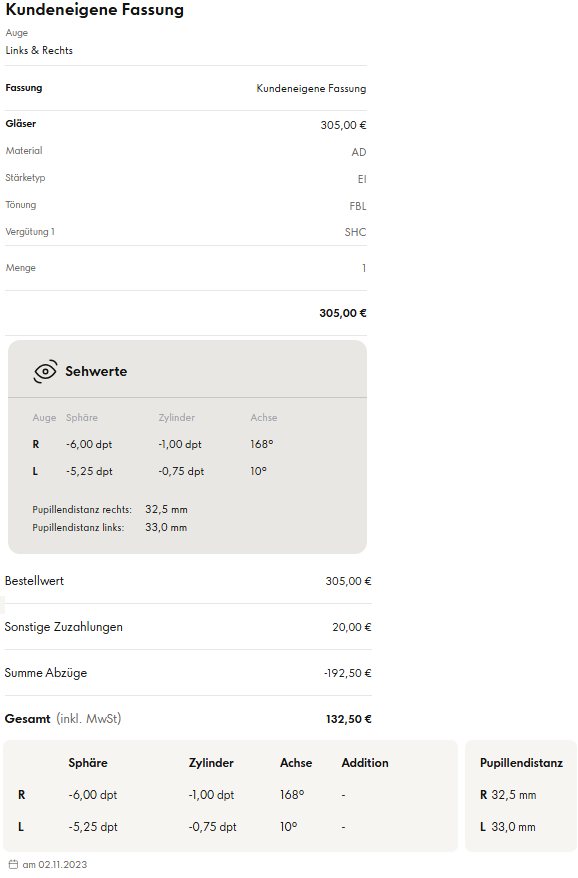Click the Summe Abzüge amount -192,50 €

[347, 673]
